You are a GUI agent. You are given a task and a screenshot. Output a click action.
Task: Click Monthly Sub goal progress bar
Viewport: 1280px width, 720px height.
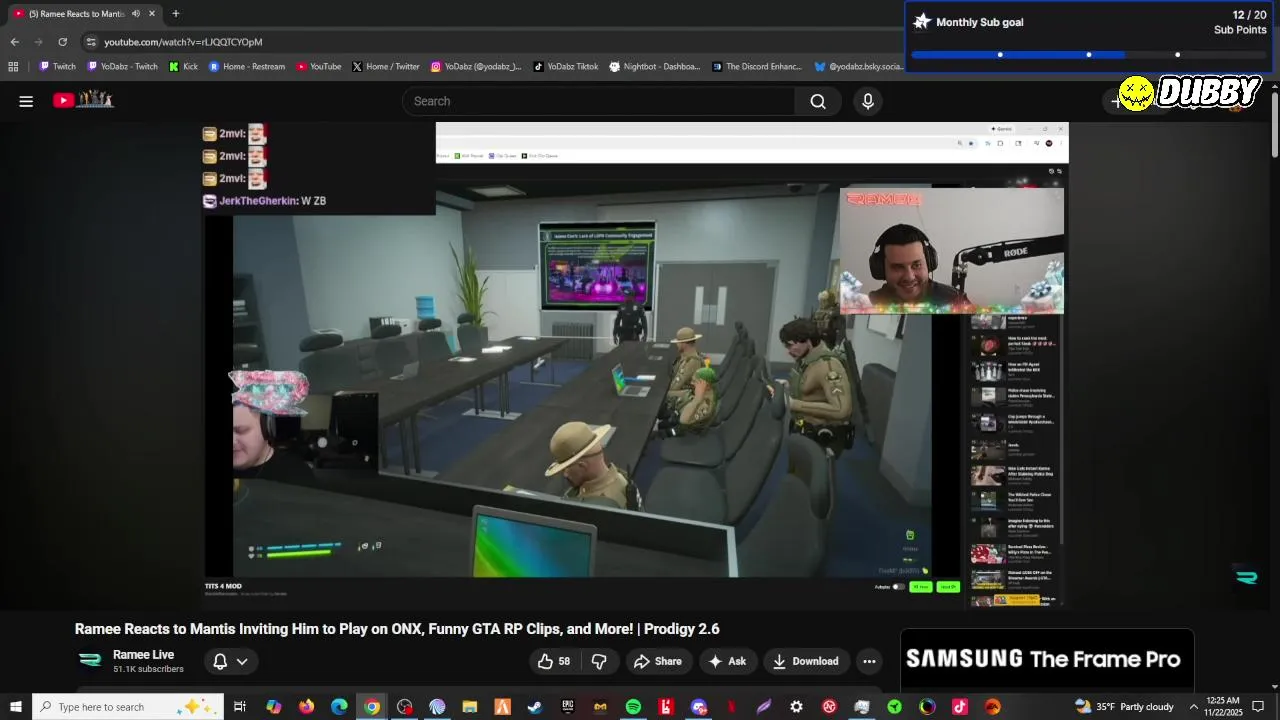tap(1088, 55)
